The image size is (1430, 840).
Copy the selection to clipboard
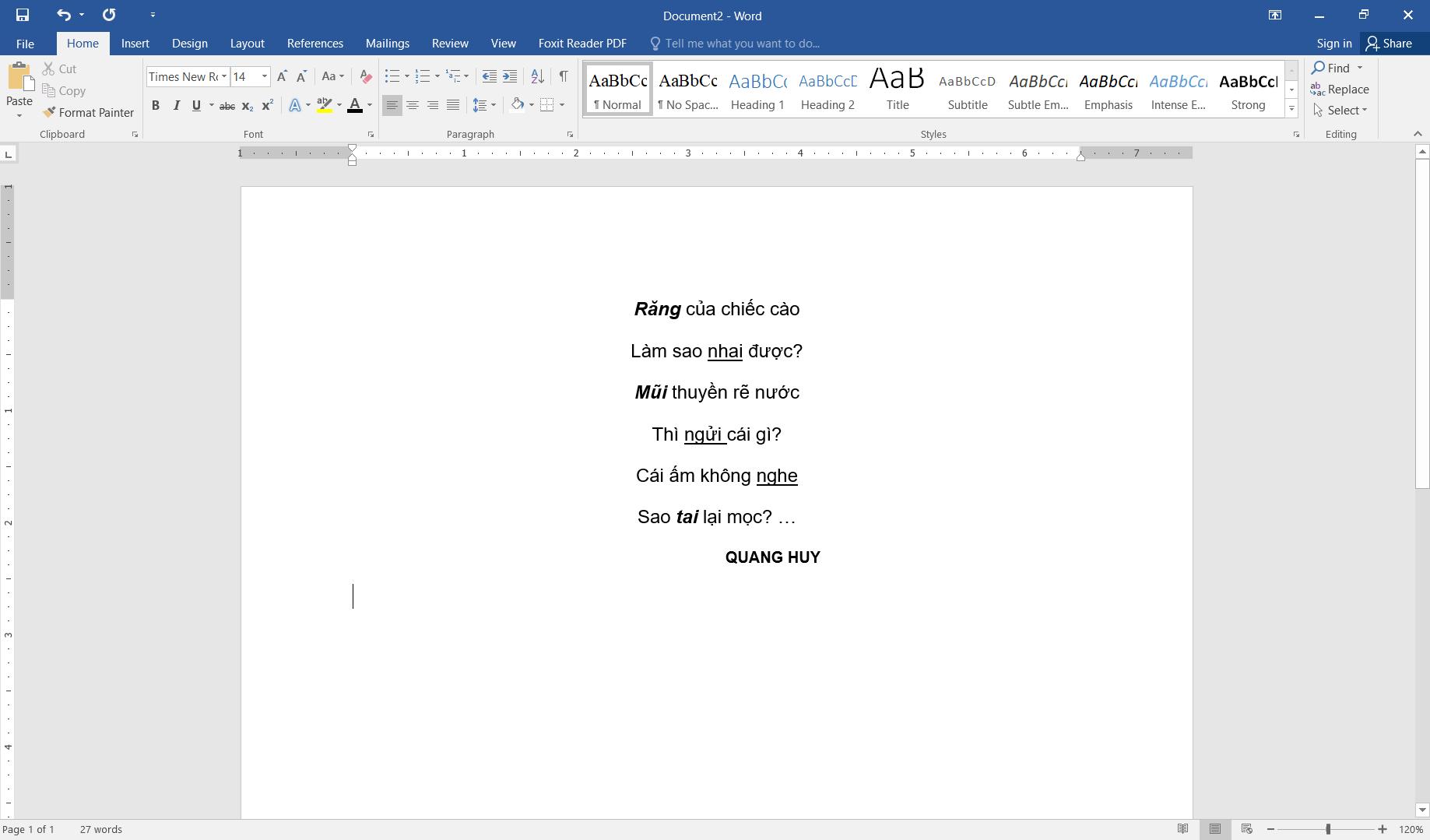pyautogui.click(x=64, y=91)
